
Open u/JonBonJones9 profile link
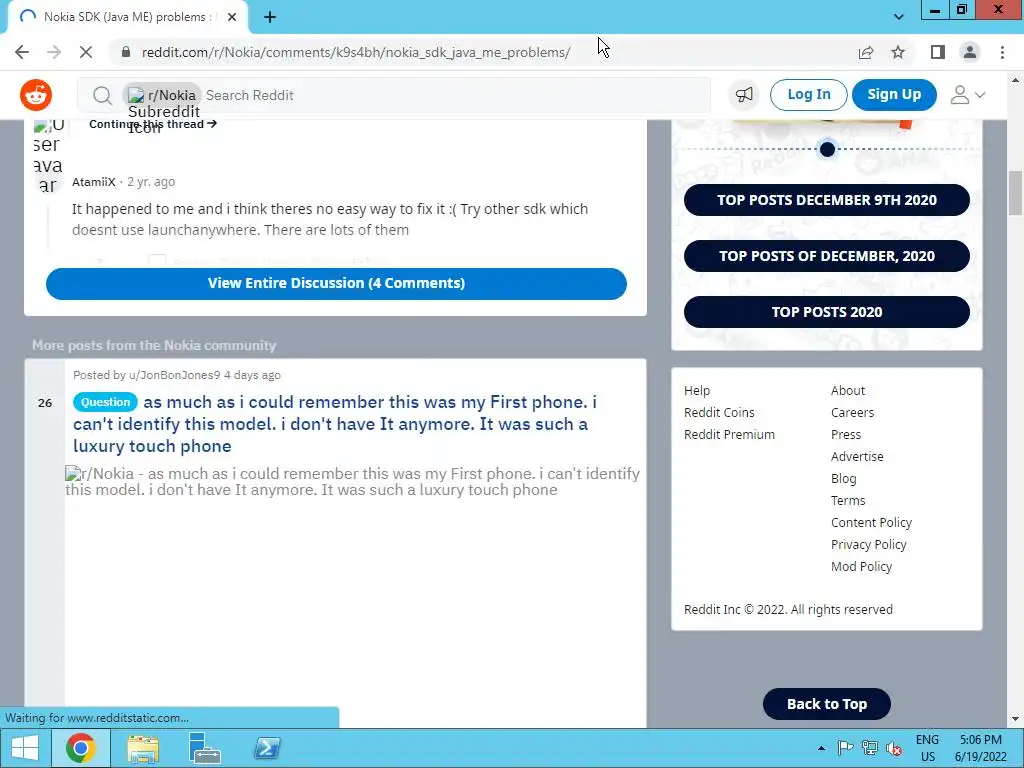pos(174,375)
